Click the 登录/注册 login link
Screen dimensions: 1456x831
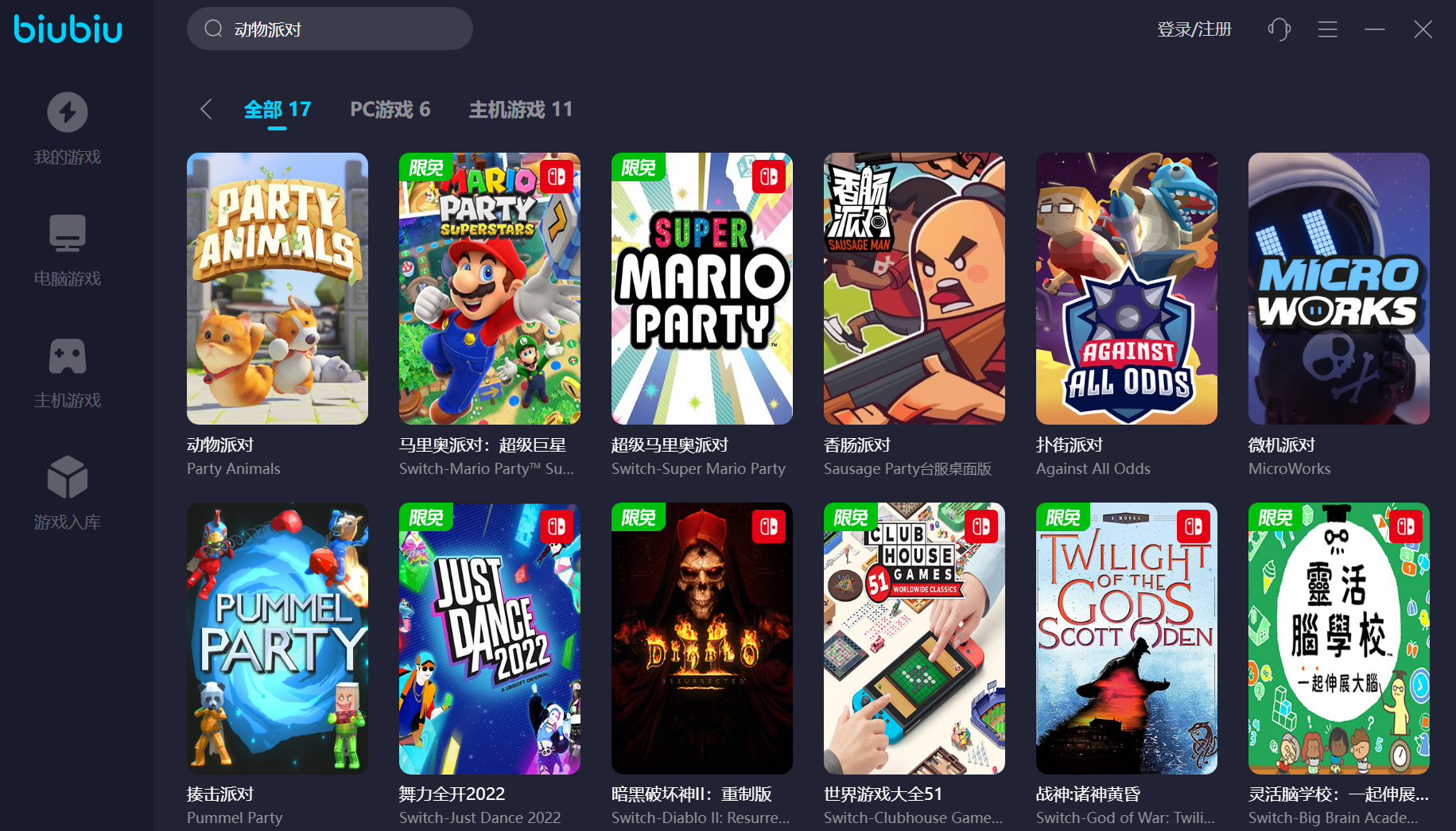1194,29
